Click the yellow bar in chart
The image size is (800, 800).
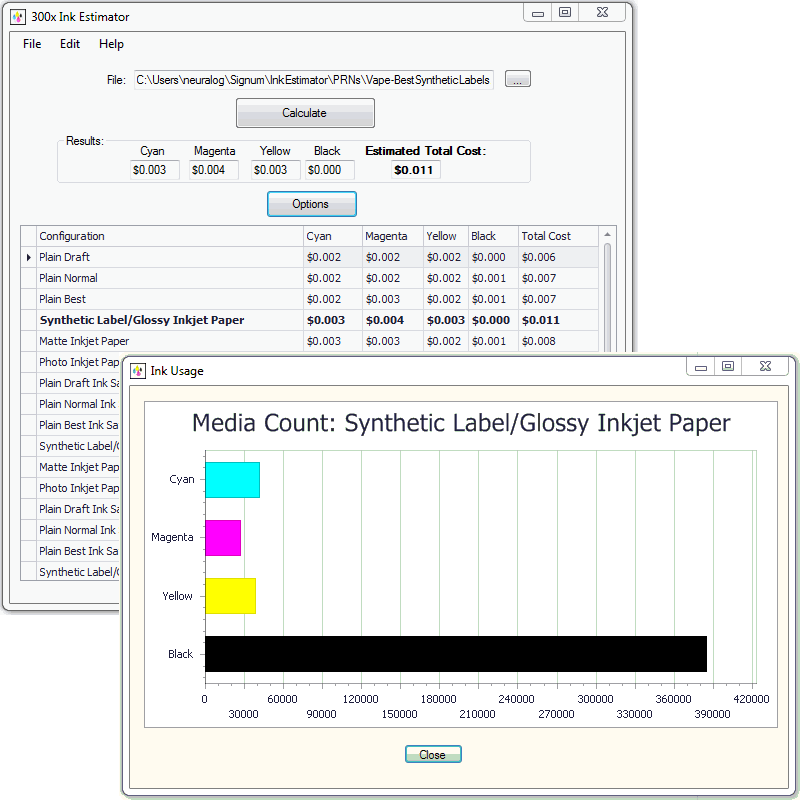tap(230, 596)
